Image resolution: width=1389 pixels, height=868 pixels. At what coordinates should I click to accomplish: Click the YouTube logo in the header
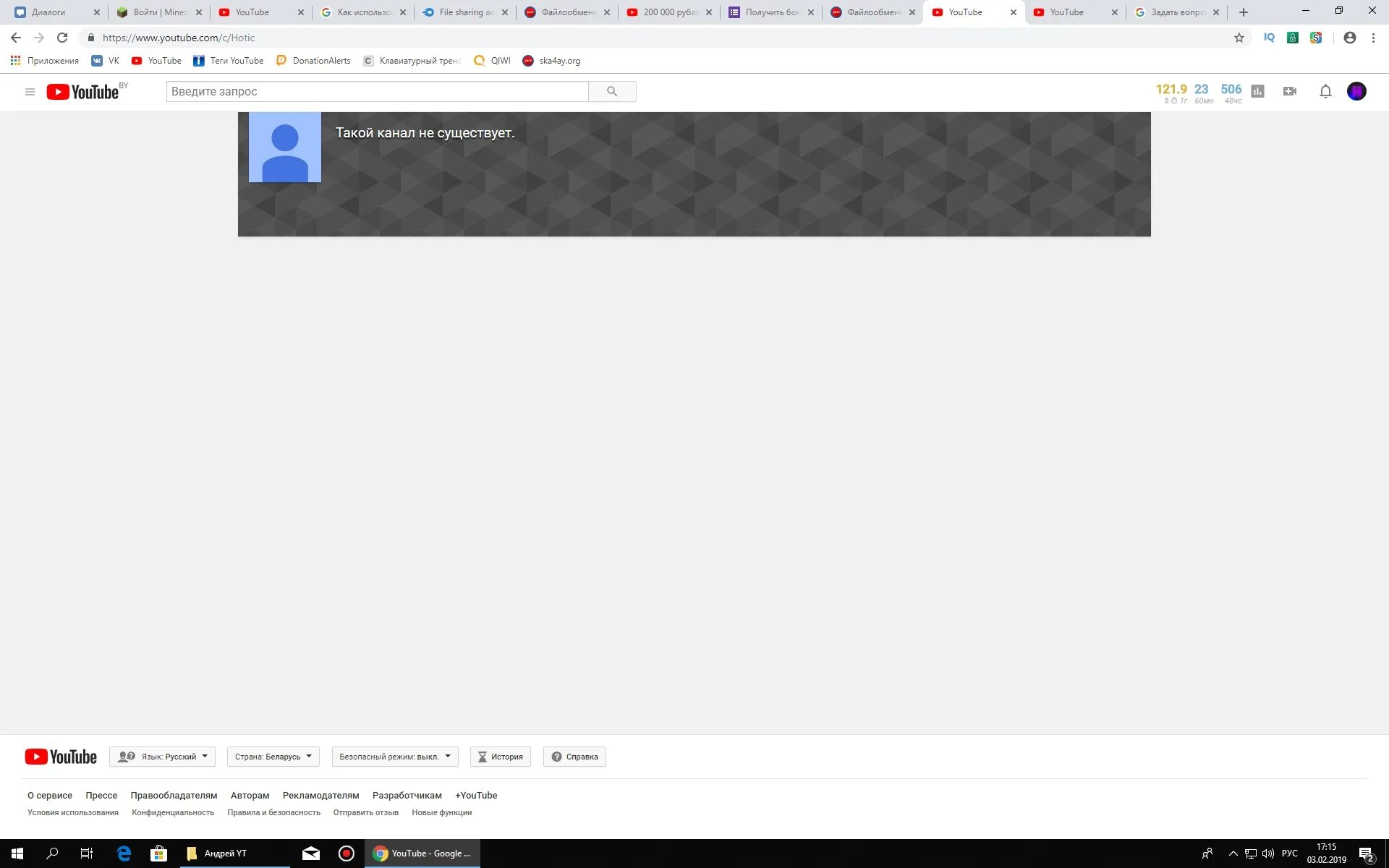(82, 92)
